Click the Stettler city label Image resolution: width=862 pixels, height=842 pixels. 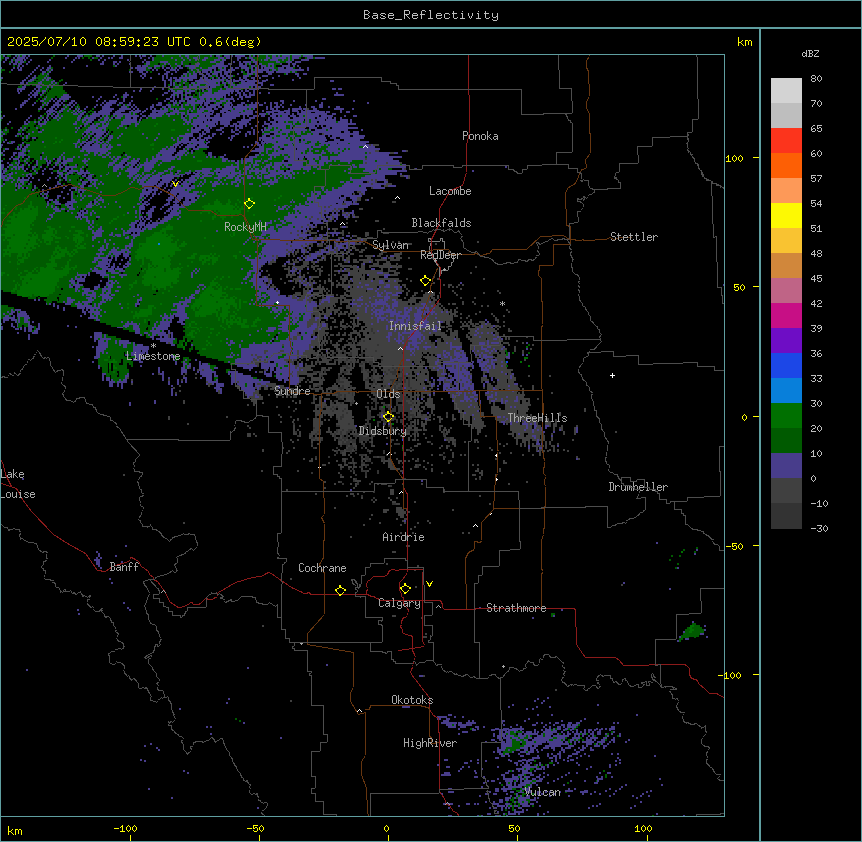tap(634, 237)
